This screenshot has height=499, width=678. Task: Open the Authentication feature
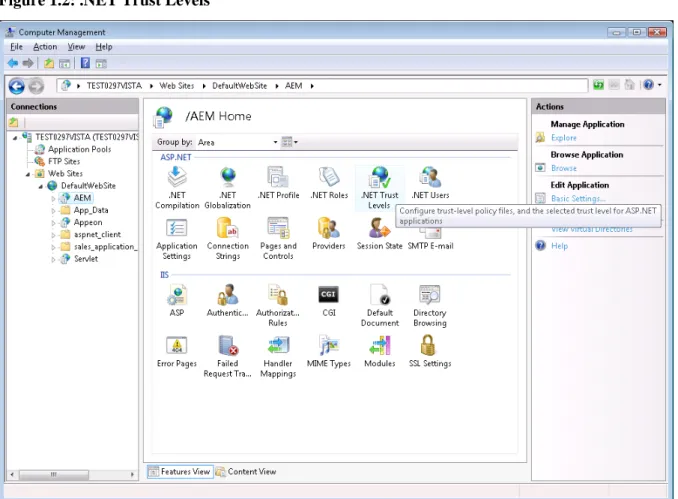(227, 301)
